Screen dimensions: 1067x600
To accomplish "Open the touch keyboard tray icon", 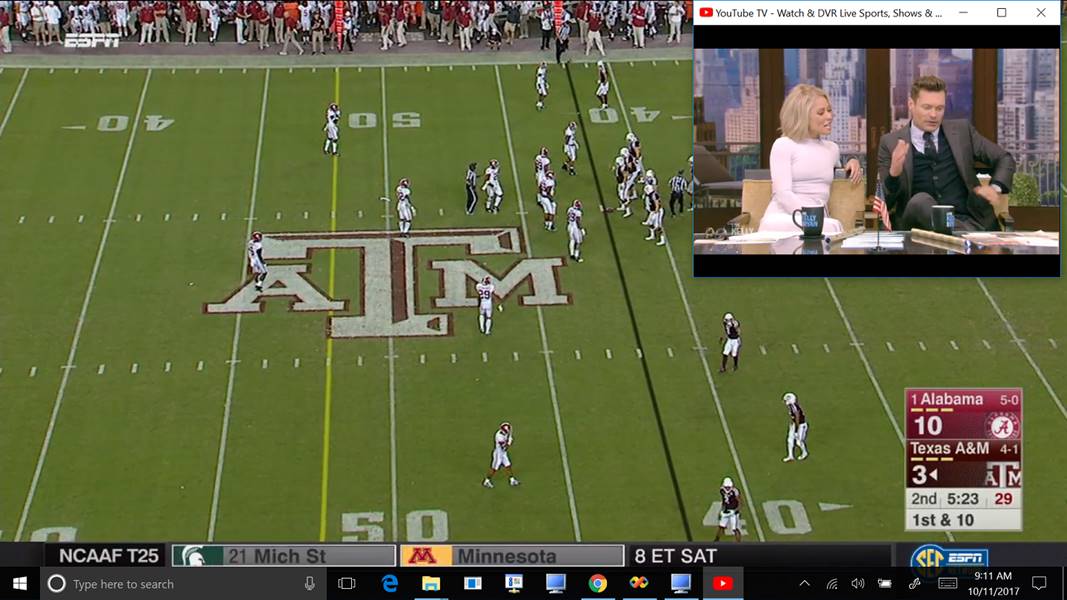I will point(947,584).
